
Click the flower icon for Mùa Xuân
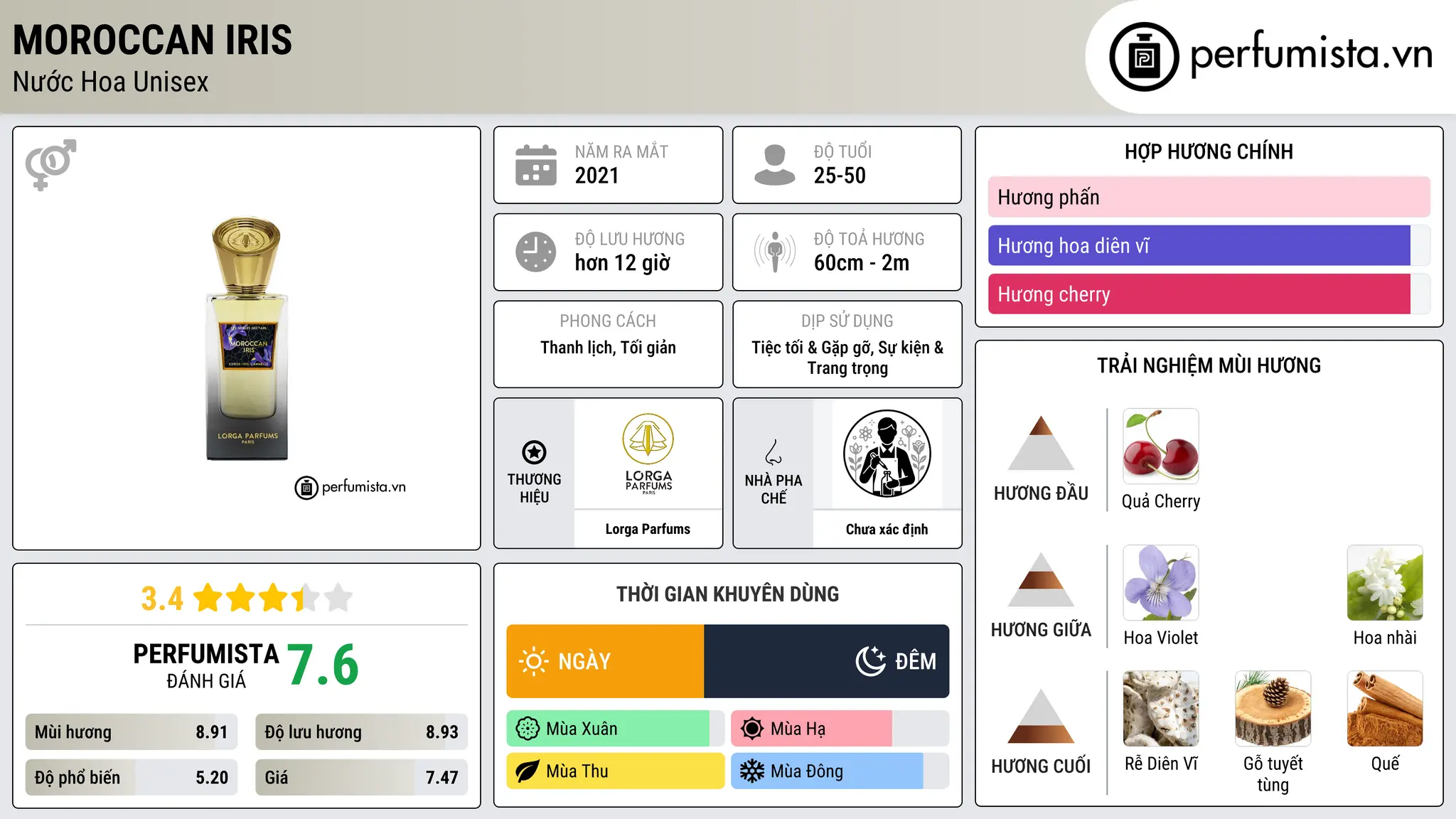pyautogui.click(x=528, y=729)
